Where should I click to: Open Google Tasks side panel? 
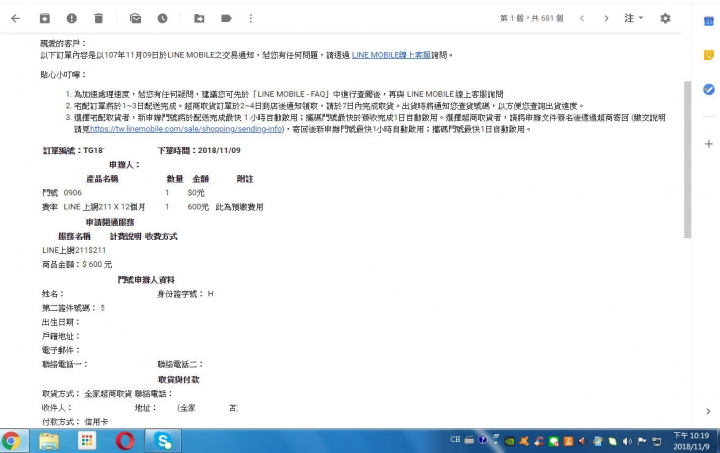coord(709,89)
